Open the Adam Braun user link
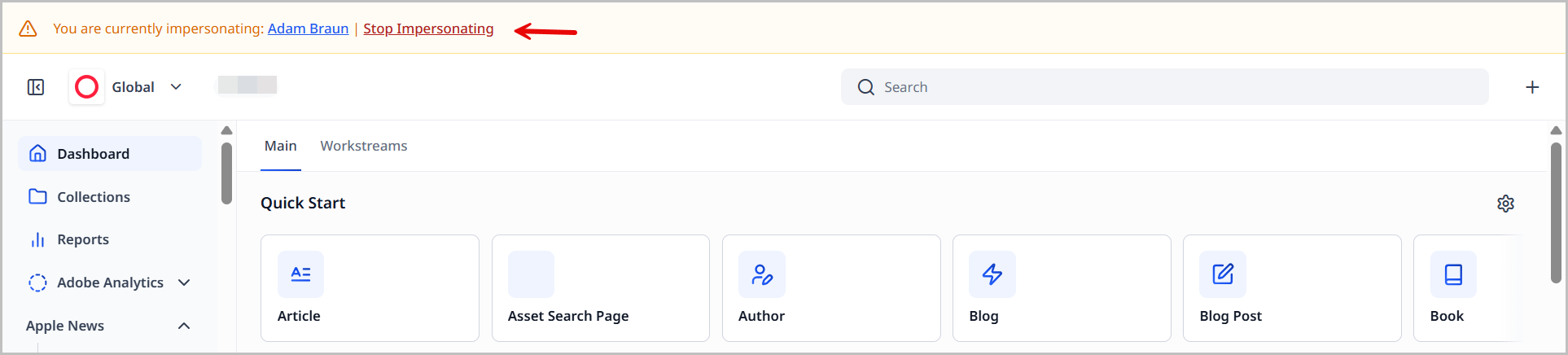1568x355 pixels. coord(308,28)
